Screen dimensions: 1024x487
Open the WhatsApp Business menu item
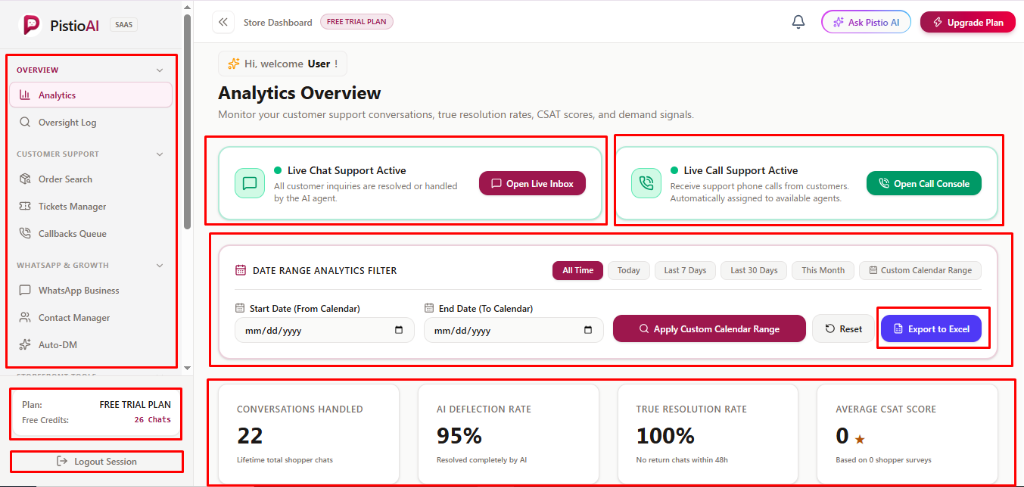pyautogui.click(x=91, y=291)
